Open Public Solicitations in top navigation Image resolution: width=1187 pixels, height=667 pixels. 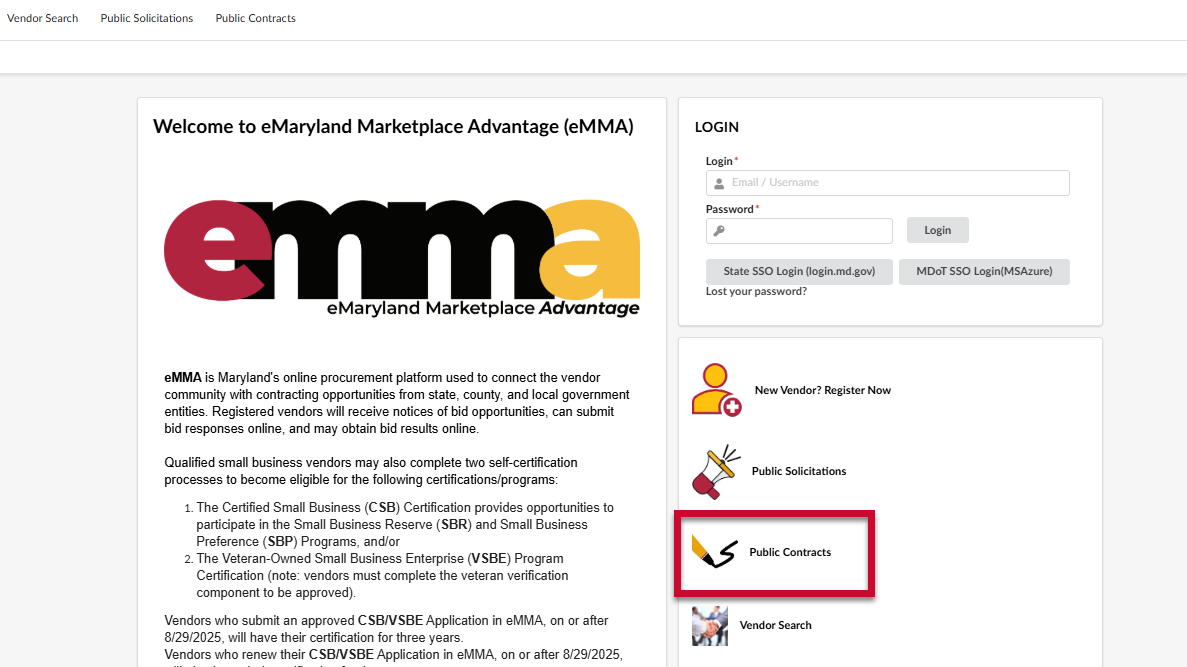point(147,18)
